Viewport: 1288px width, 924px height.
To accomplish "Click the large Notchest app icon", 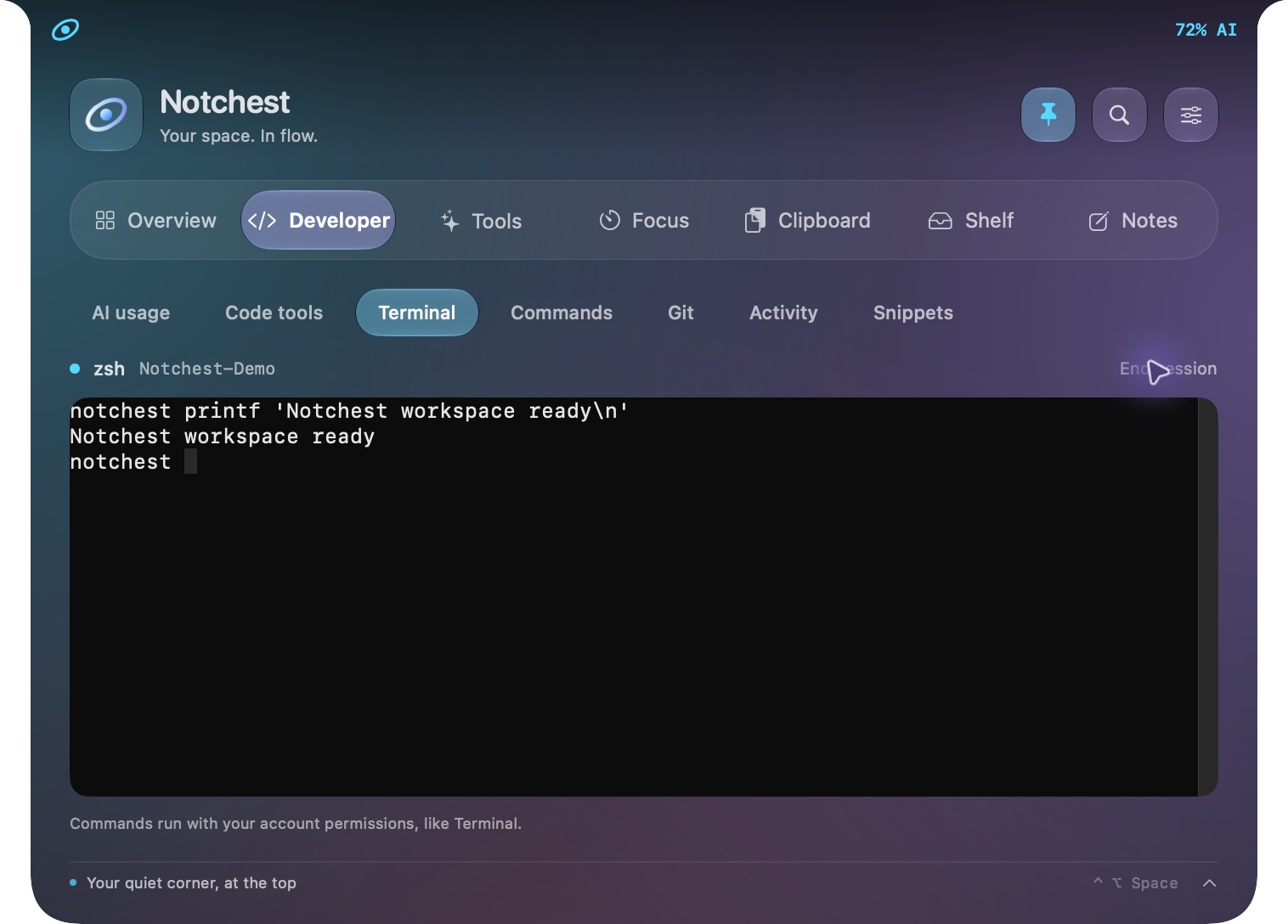I will (106, 115).
